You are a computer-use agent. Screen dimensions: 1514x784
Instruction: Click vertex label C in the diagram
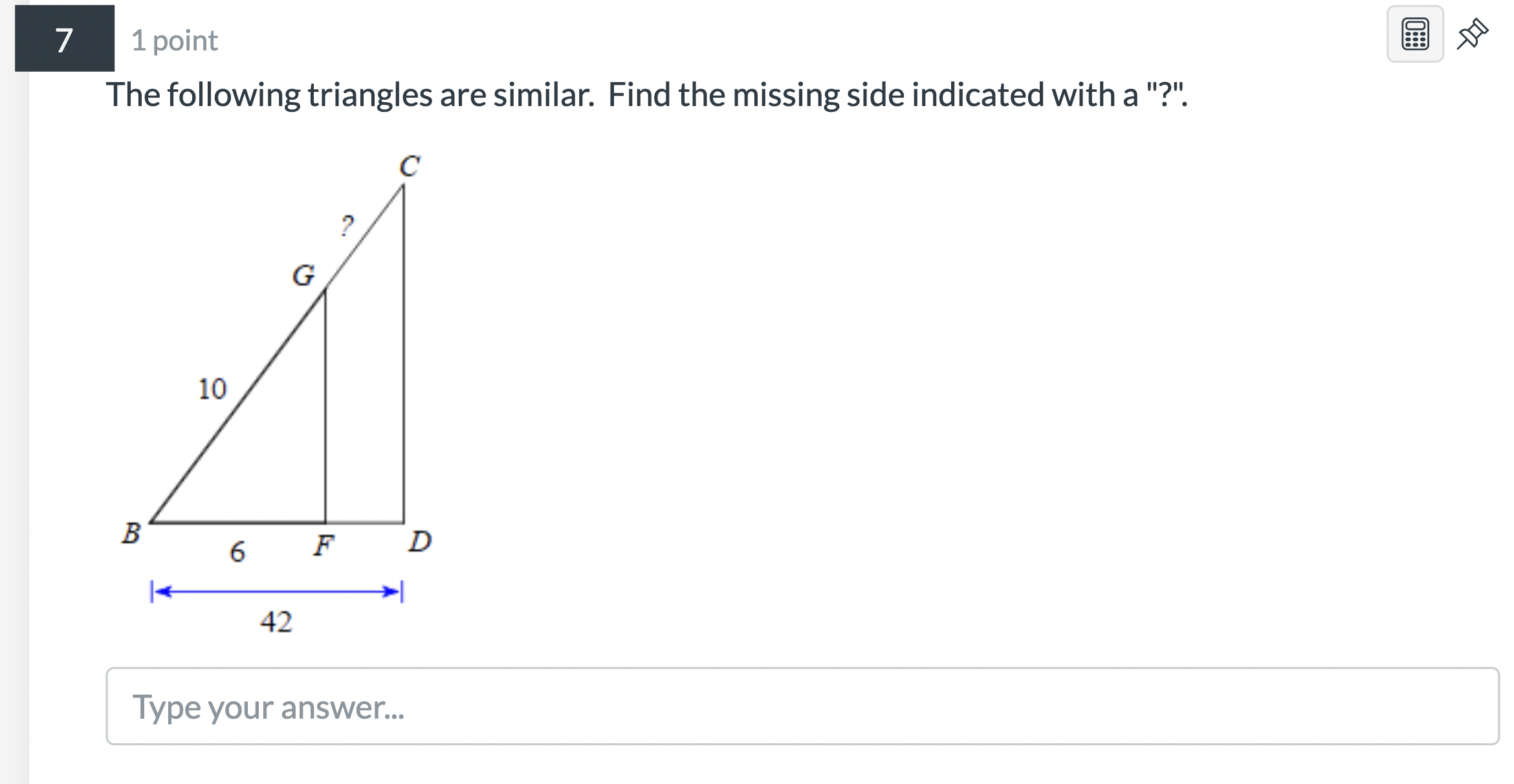pos(410,166)
